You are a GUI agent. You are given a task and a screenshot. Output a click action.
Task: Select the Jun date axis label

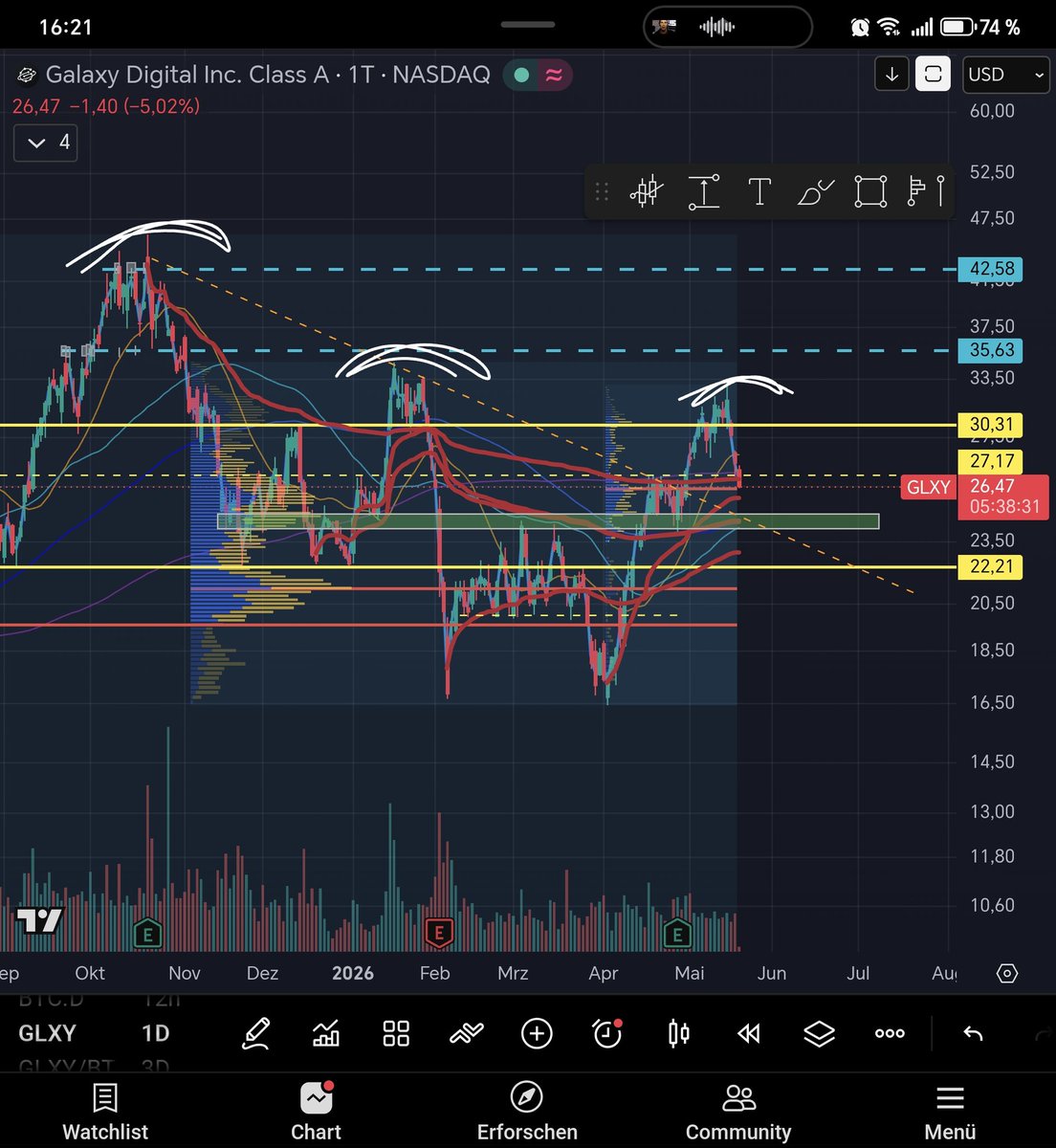click(x=771, y=974)
